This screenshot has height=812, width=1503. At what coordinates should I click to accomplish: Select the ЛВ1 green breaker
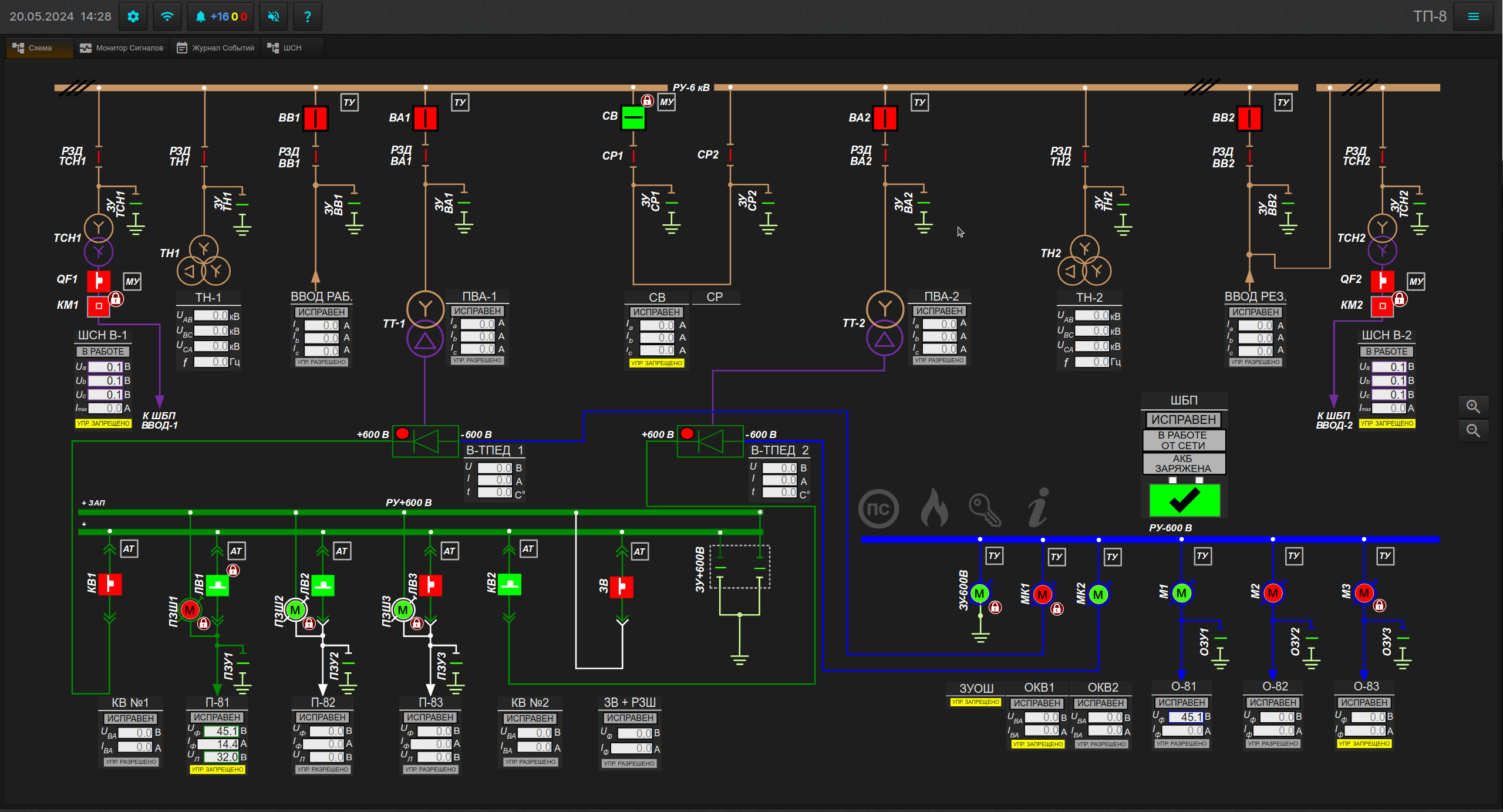(x=218, y=585)
